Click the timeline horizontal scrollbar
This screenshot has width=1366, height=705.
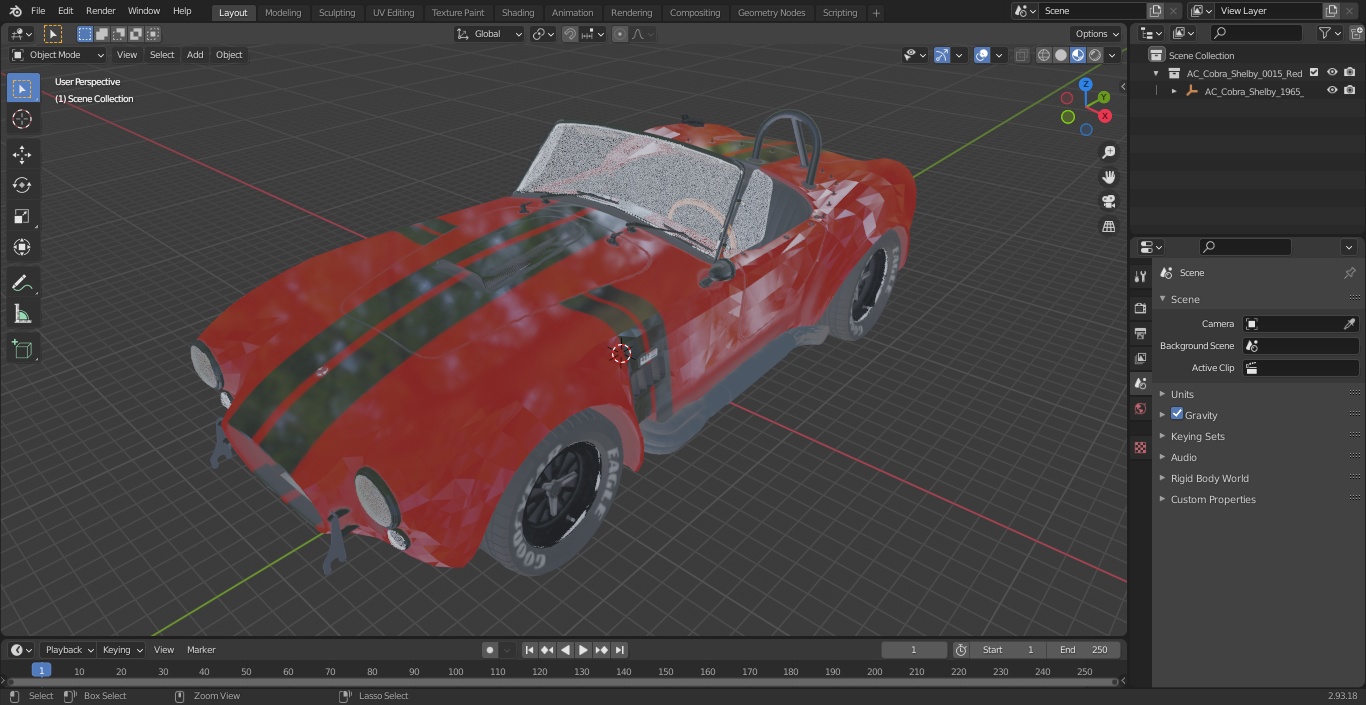coord(562,682)
